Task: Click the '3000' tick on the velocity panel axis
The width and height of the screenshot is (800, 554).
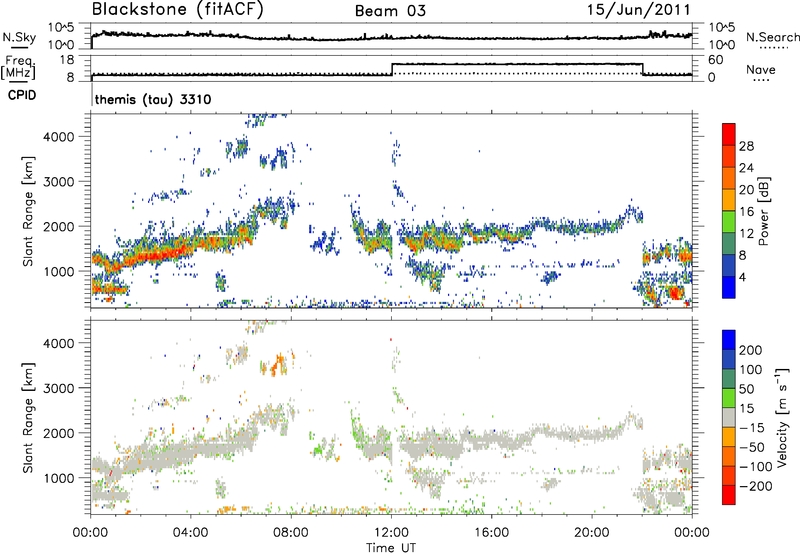Action: pos(58,388)
